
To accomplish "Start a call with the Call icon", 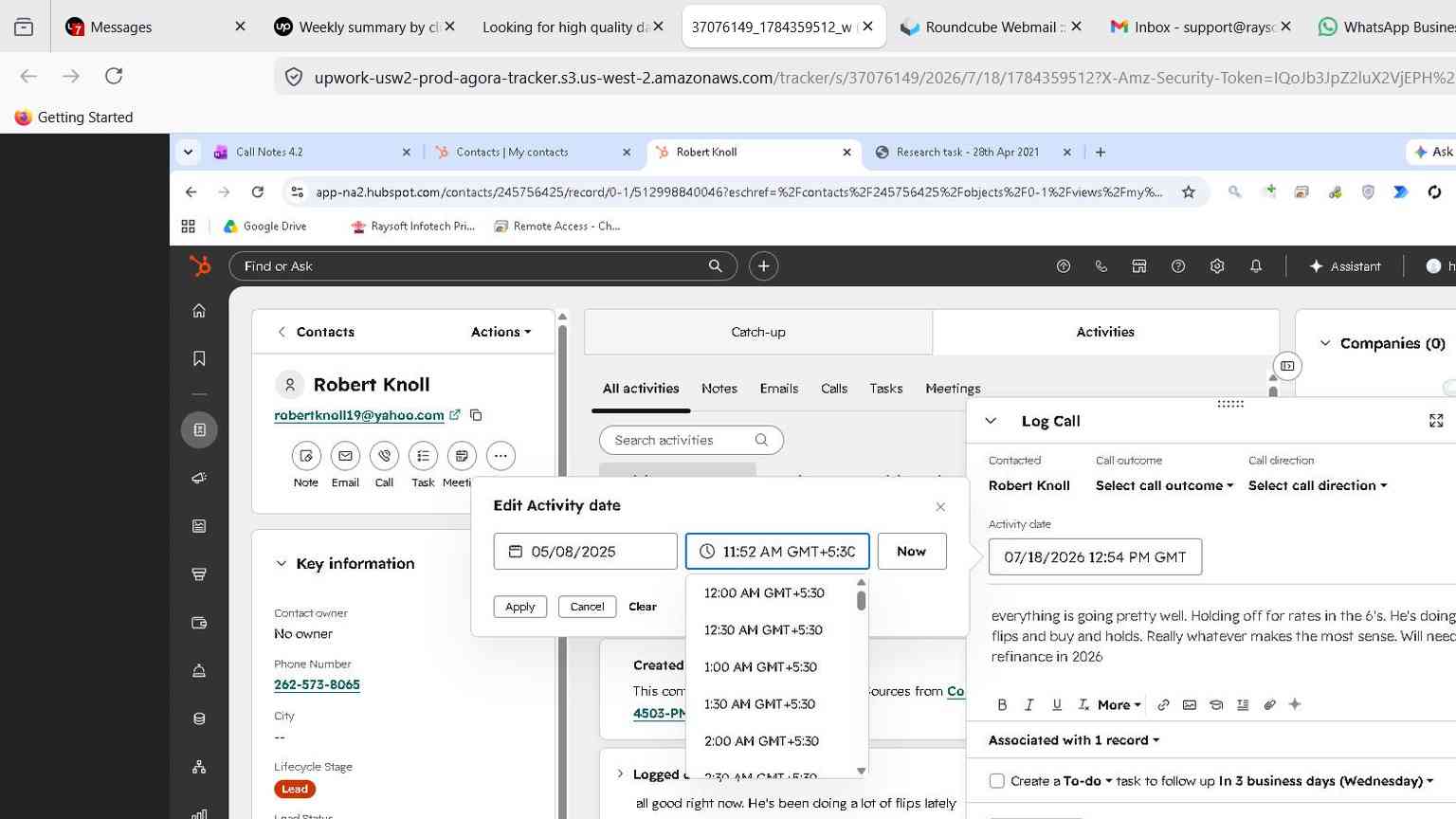I will pyautogui.click(x=384, y=456).
